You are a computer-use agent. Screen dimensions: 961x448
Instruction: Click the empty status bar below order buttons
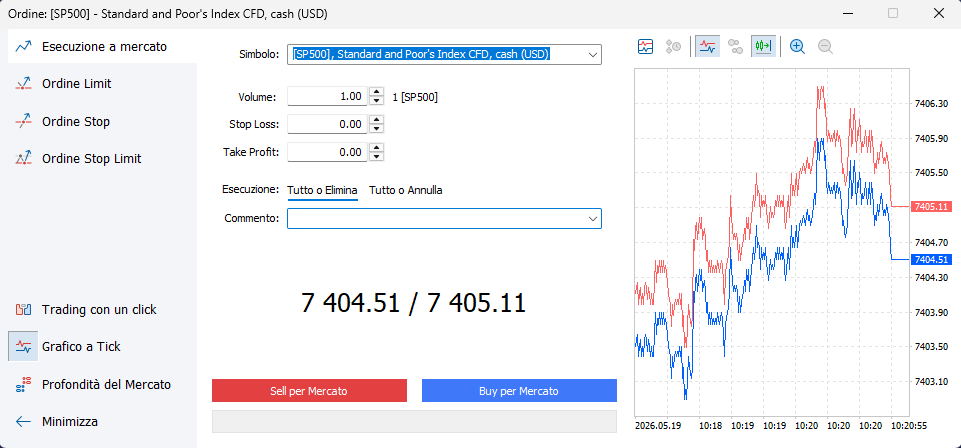tap(414, 422)
